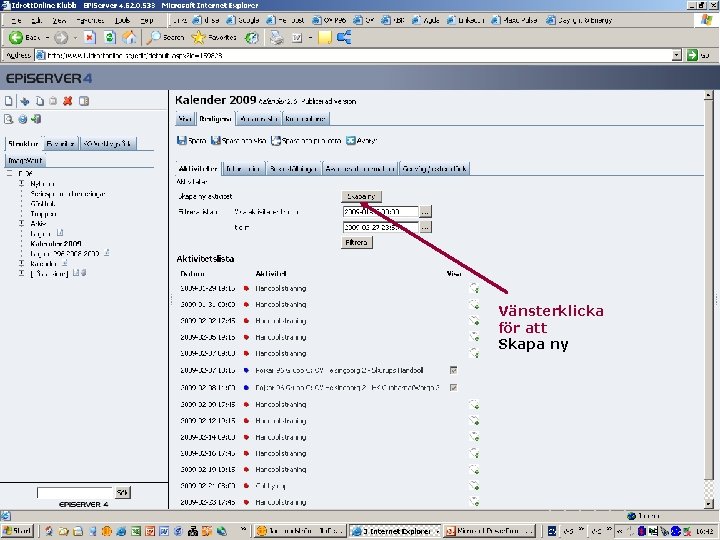720x540 pixels.
Task: Switch to the PowerPoint taskbar button
Action: [x=489, y=531]
